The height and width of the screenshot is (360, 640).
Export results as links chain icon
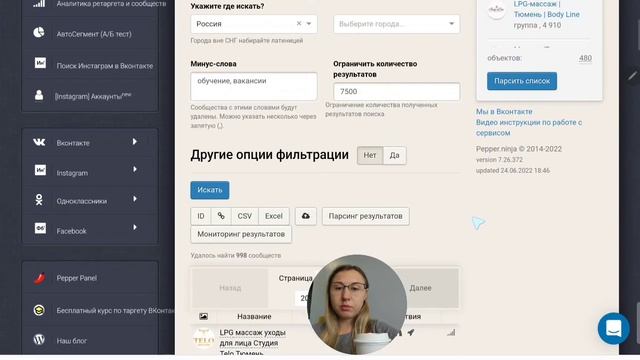(x=221, y=216)
